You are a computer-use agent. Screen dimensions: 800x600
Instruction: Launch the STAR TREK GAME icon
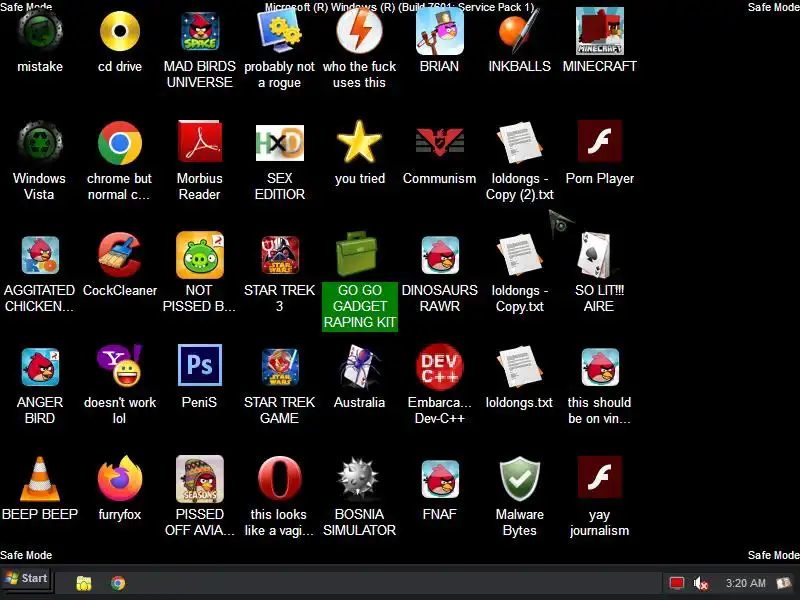pos(280,367)
